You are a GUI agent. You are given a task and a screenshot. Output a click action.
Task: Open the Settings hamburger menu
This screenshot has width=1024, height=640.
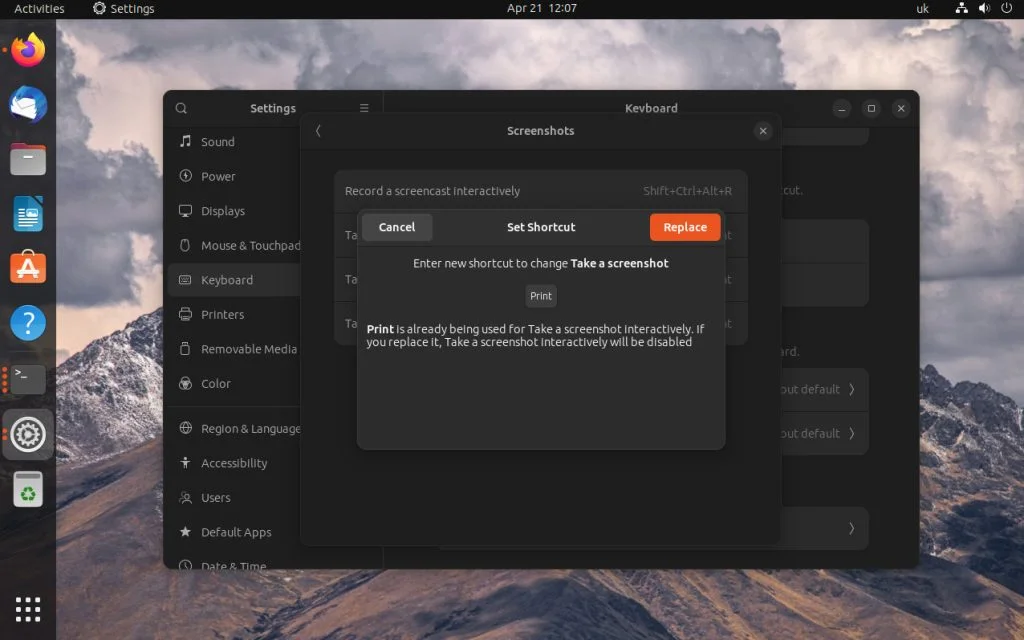(364, 107)
